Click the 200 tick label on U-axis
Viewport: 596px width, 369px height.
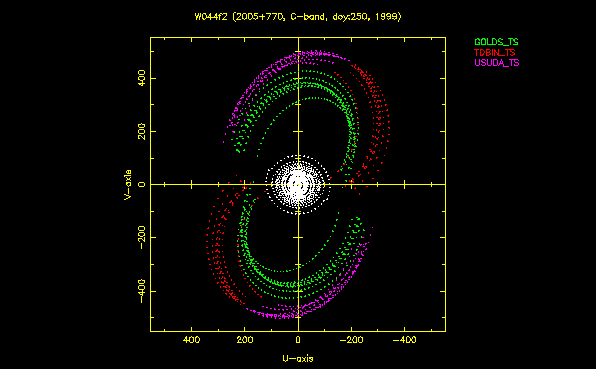[245, 340]
